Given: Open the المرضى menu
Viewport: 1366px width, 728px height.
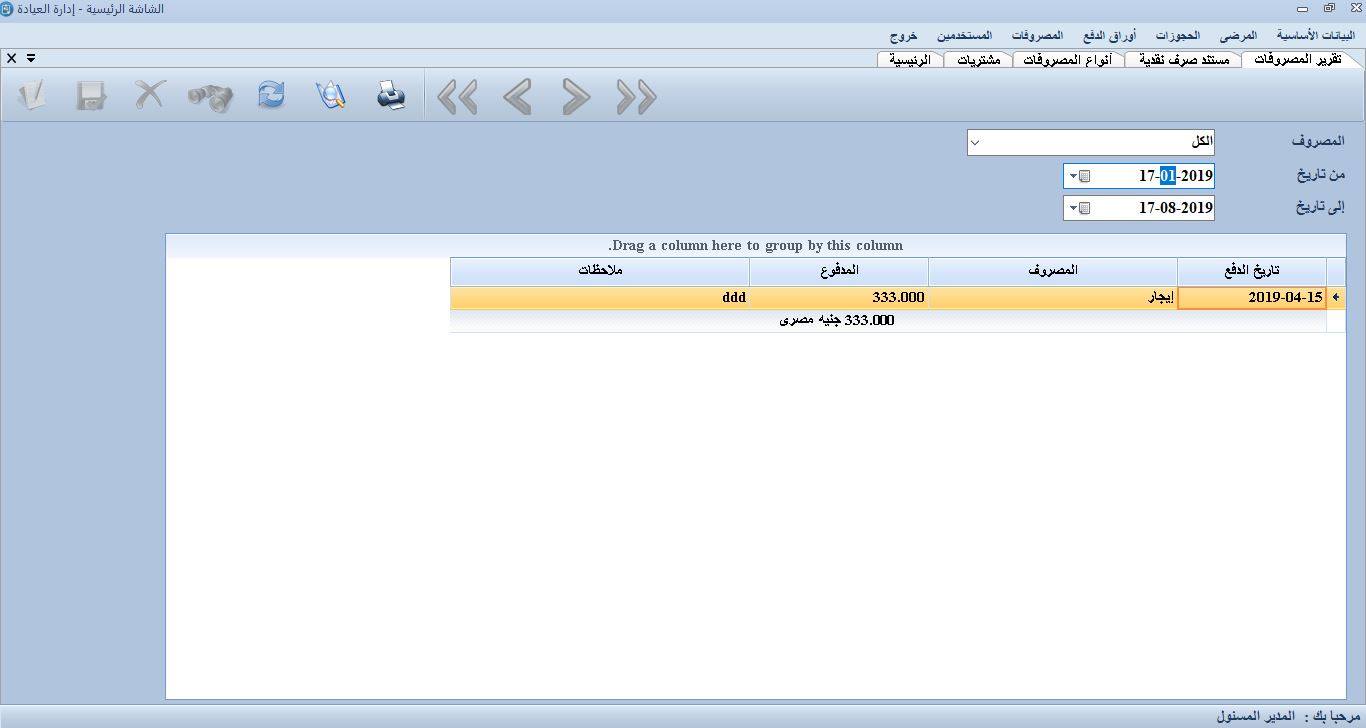Looking at the screenshot, I should 1238,35.
